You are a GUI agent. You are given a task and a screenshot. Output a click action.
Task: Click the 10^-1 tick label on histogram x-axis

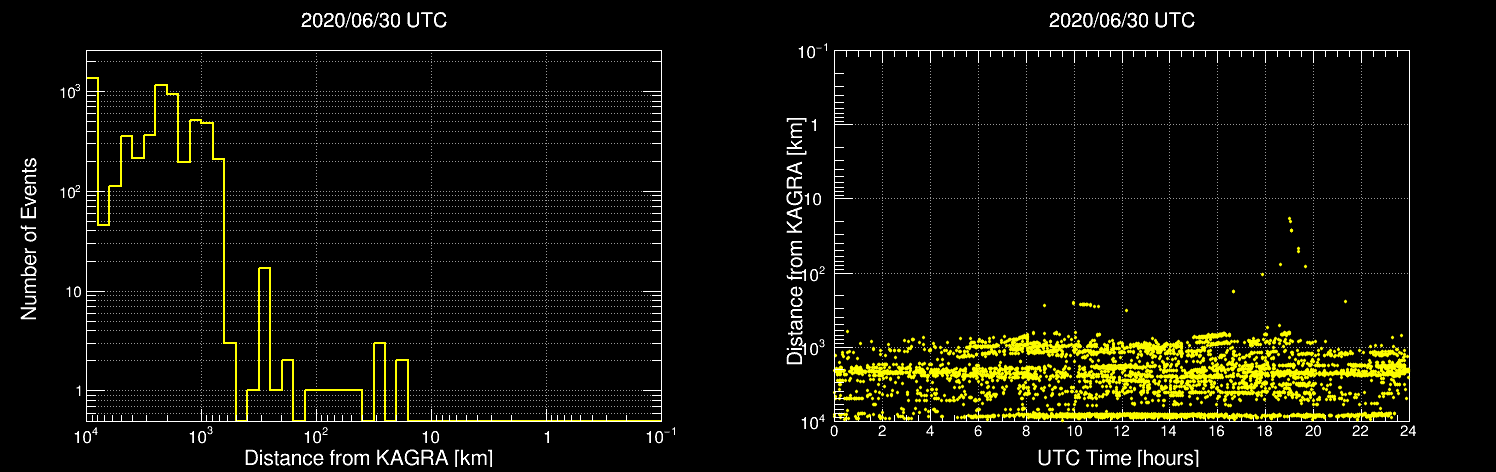coord(659,436)
